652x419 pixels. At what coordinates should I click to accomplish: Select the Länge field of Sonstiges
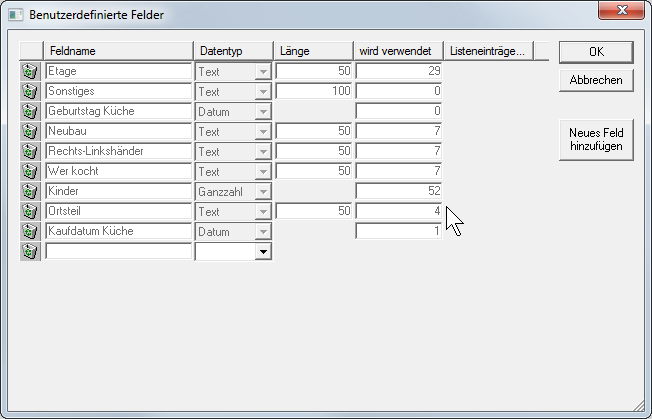click(x=314, y=92)
